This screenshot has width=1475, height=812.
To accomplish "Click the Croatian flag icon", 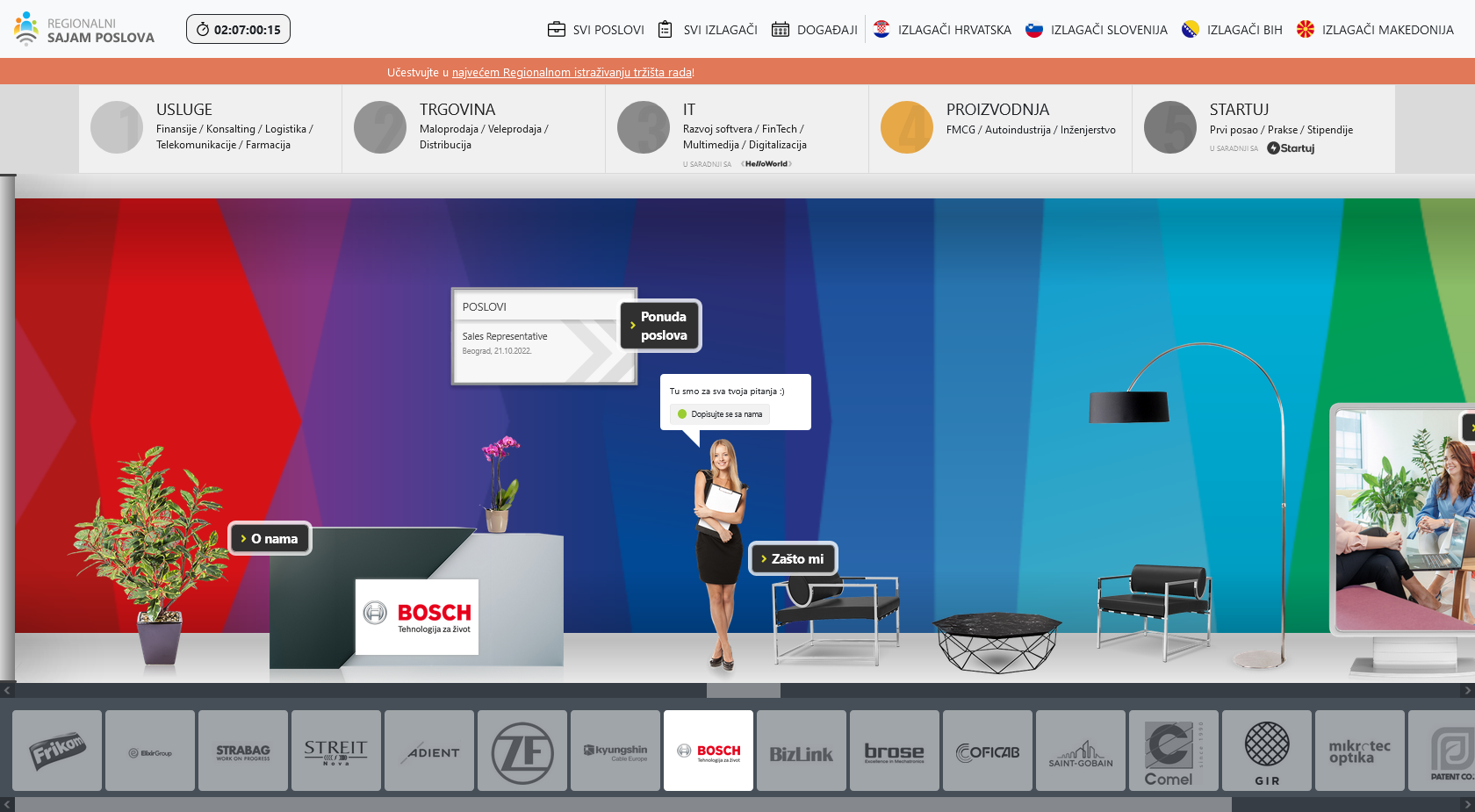I will (881, 29).
